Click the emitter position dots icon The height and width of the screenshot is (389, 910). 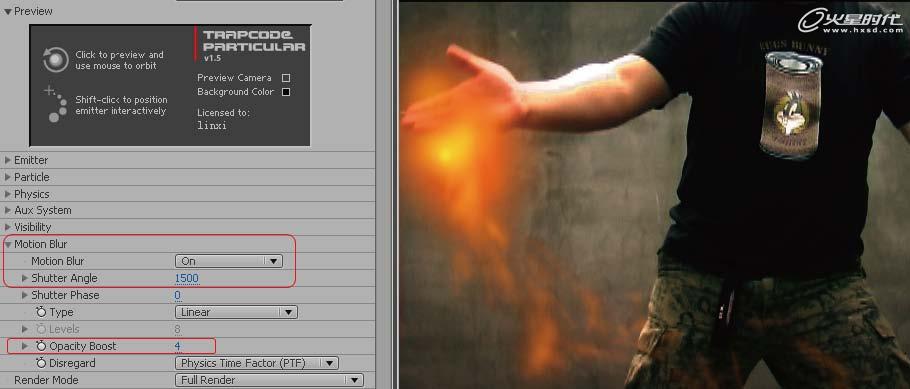tap(56, 105)
